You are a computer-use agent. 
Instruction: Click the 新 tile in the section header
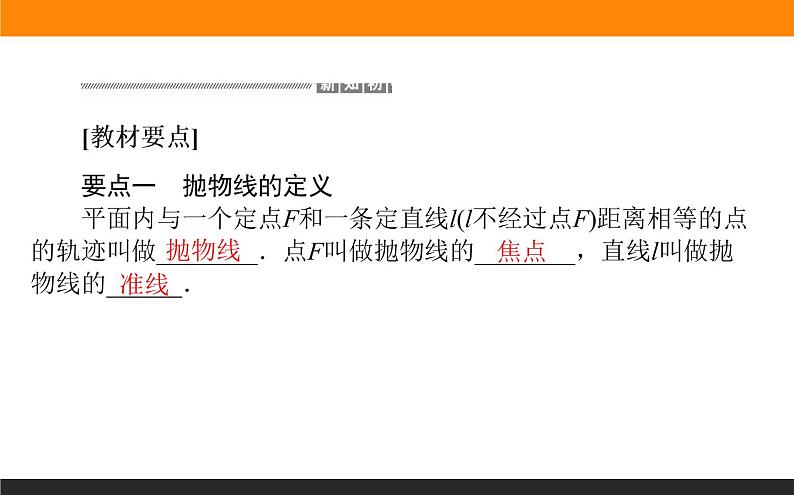(326, 85)
